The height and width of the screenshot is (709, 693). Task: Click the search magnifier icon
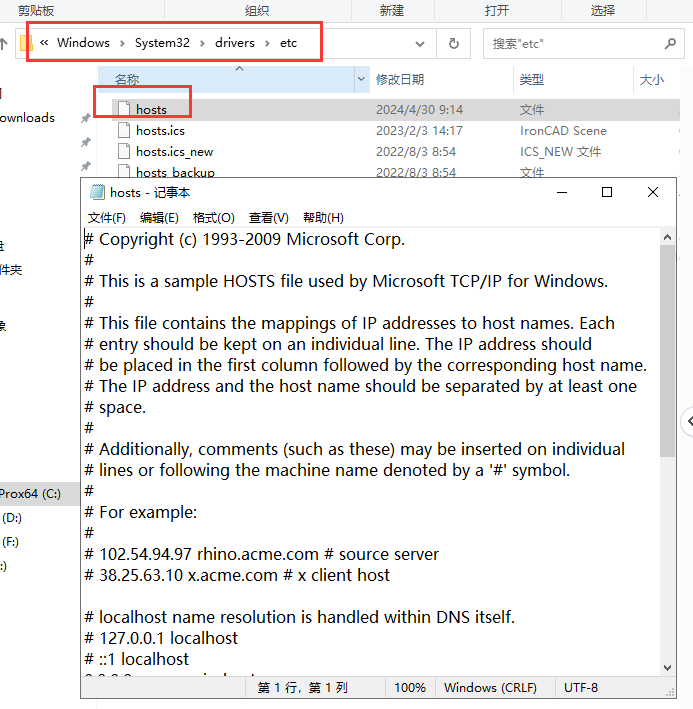pyautogui.click(x=671, y=44)
